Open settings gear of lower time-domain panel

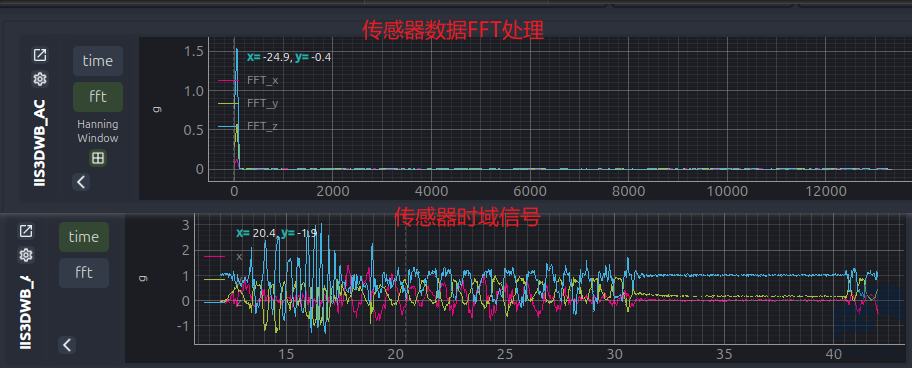tap(26, 255)
